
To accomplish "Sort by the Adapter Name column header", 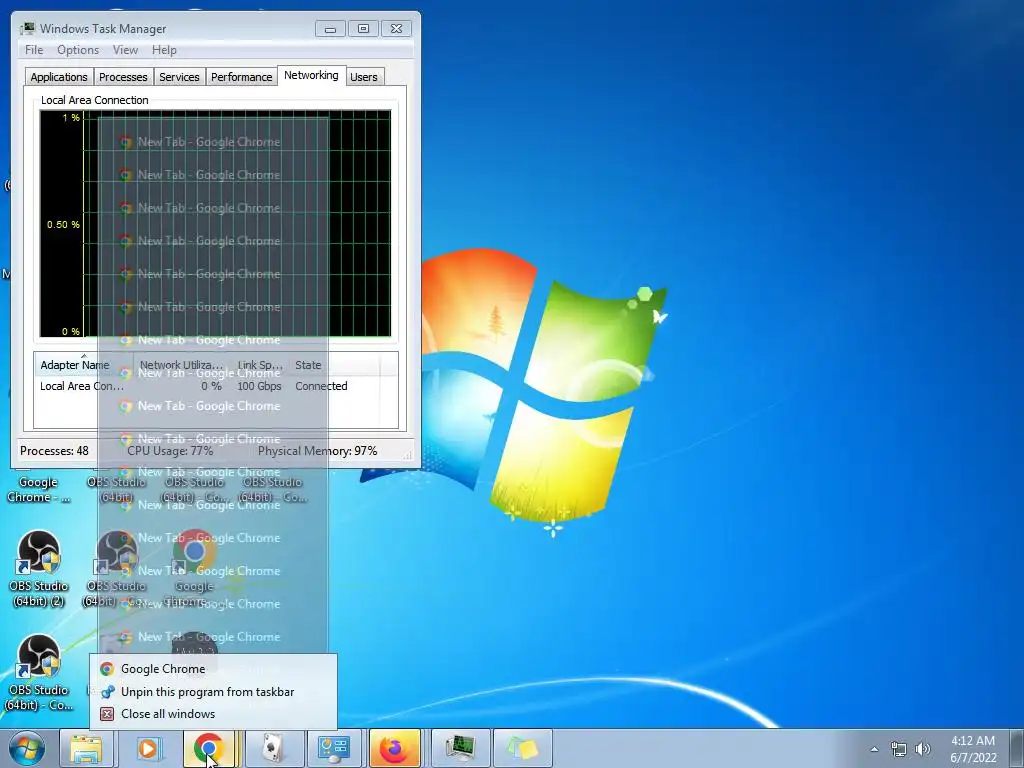I will pyautogui.click(x=84, y=365).
